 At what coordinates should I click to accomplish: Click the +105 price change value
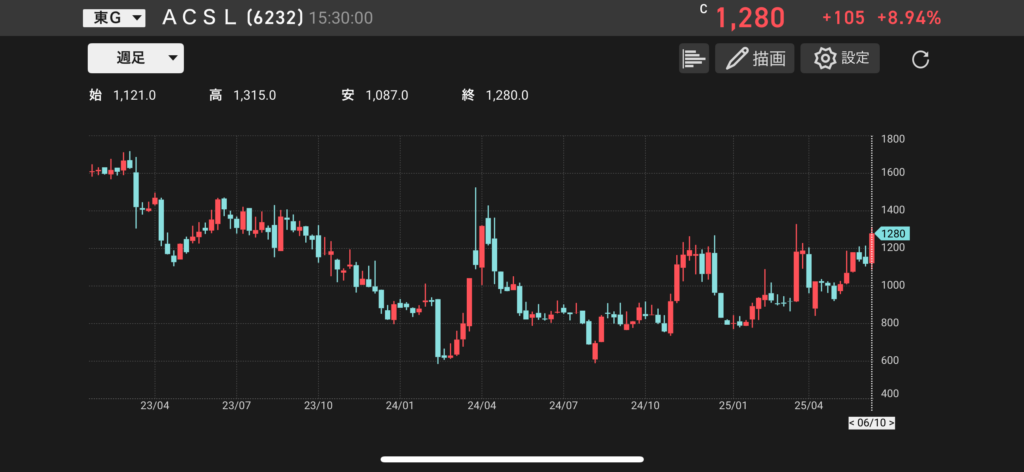(843, 18)
